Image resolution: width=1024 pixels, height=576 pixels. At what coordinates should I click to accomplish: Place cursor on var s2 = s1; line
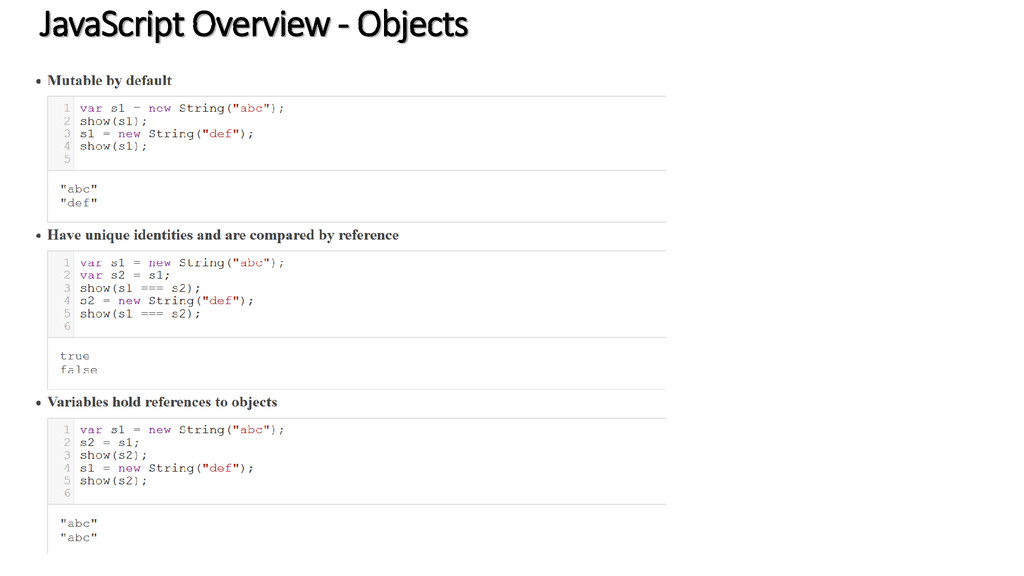tap(125, 276)
